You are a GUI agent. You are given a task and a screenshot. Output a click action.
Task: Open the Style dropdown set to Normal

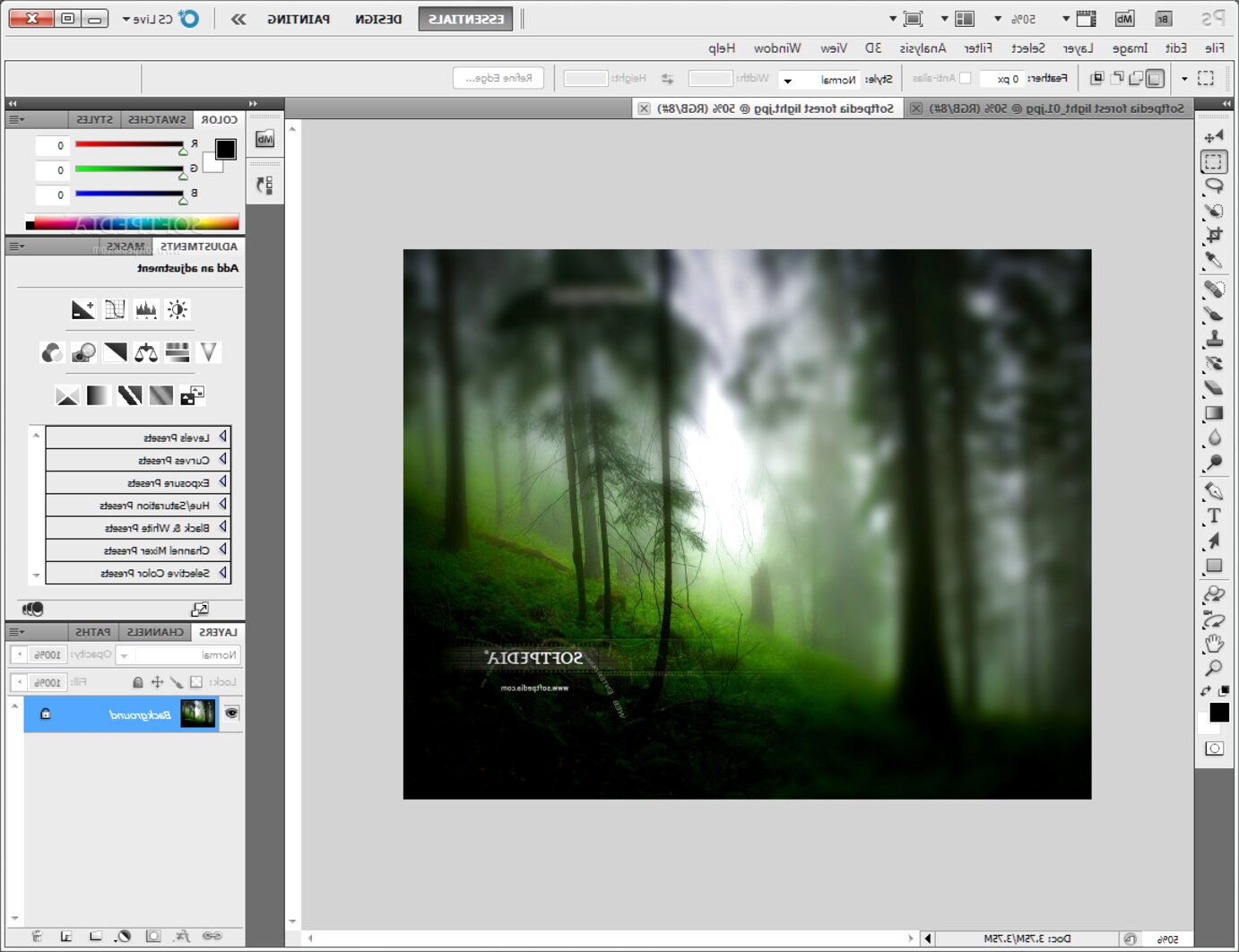pyautogui.click(x=819, y=80)
